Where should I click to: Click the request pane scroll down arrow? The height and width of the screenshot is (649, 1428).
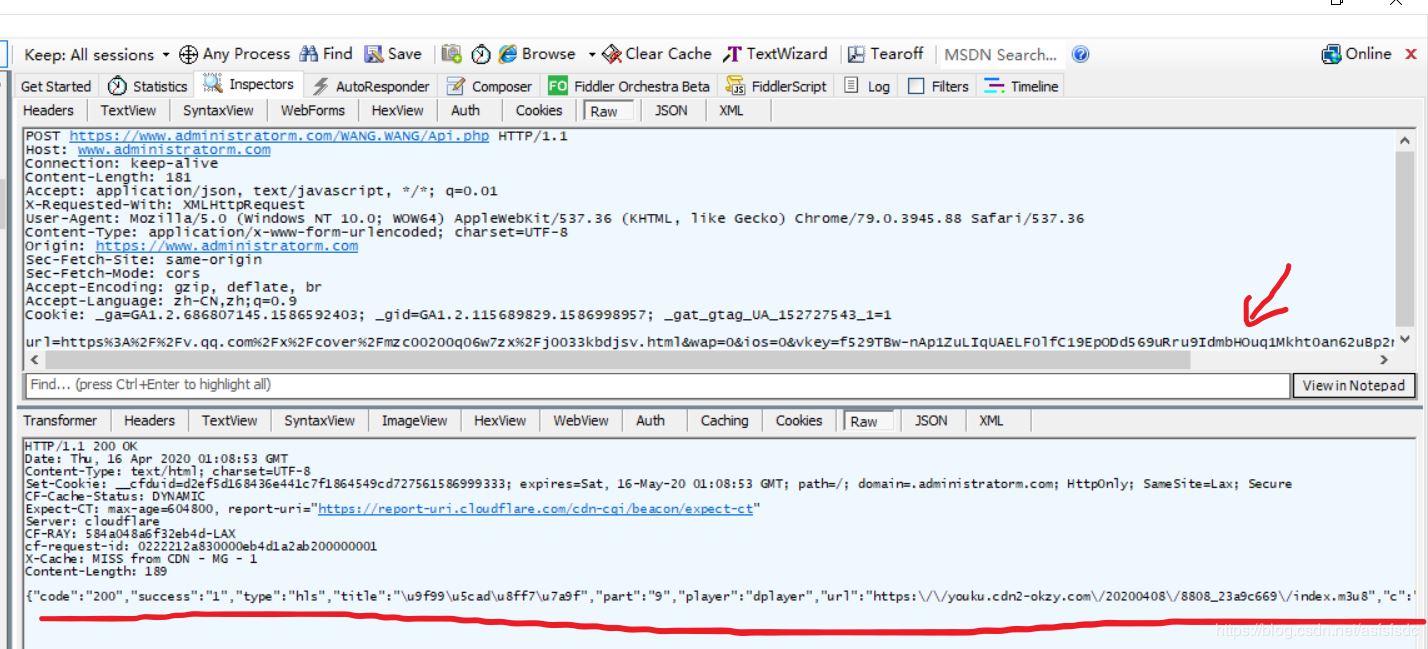[x=1405, y=340]
